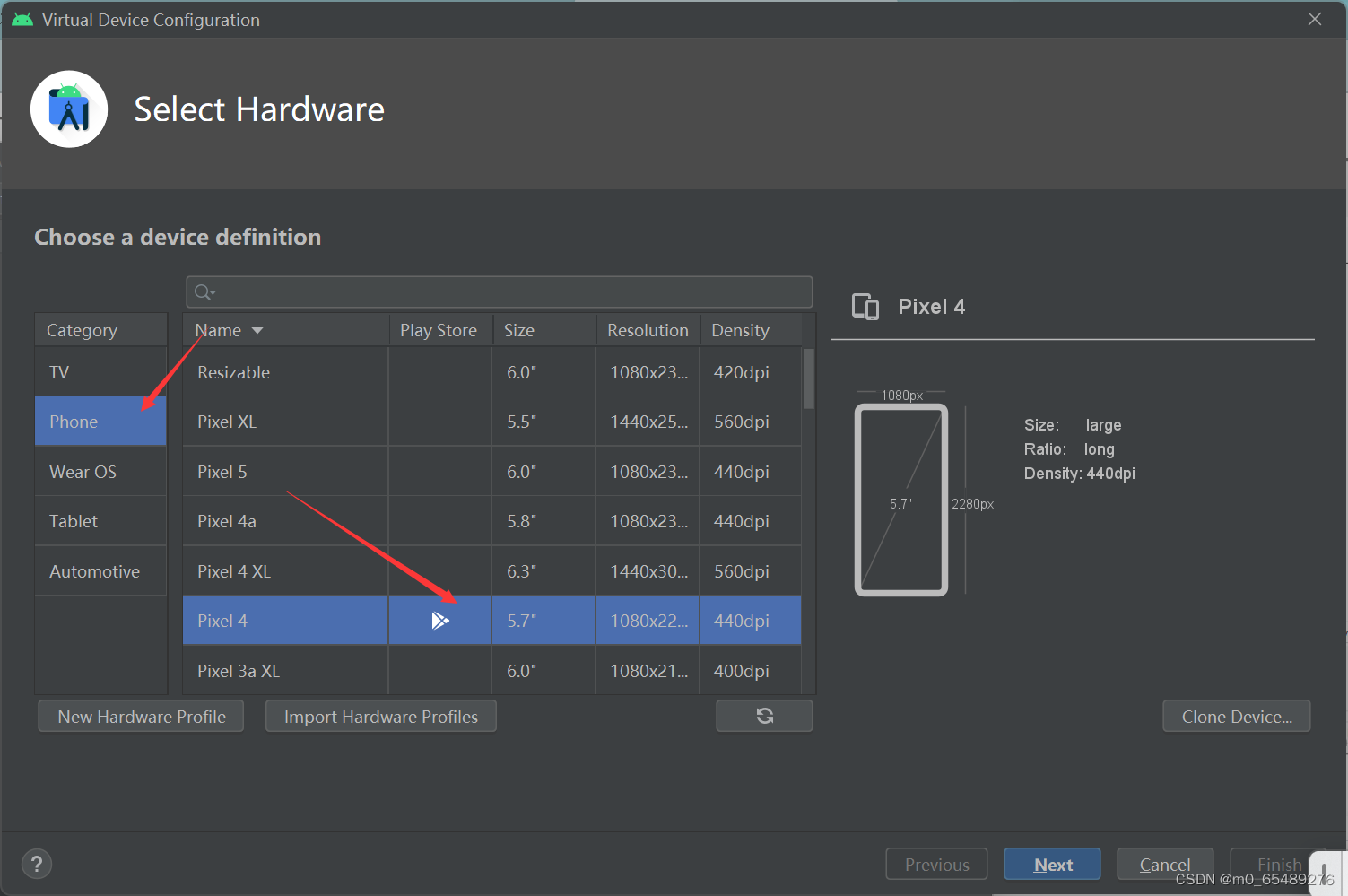1348x896 pixels.
Task: Click the 6.3" size cell of Pixel 4 XL
Action: point(544,571)
